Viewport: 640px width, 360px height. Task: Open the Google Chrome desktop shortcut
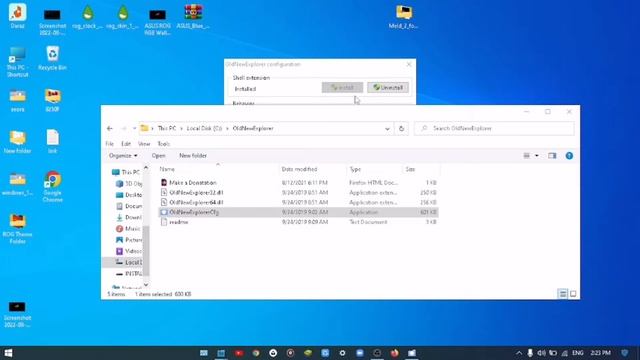pyautogui.click(x=52, y=186)
